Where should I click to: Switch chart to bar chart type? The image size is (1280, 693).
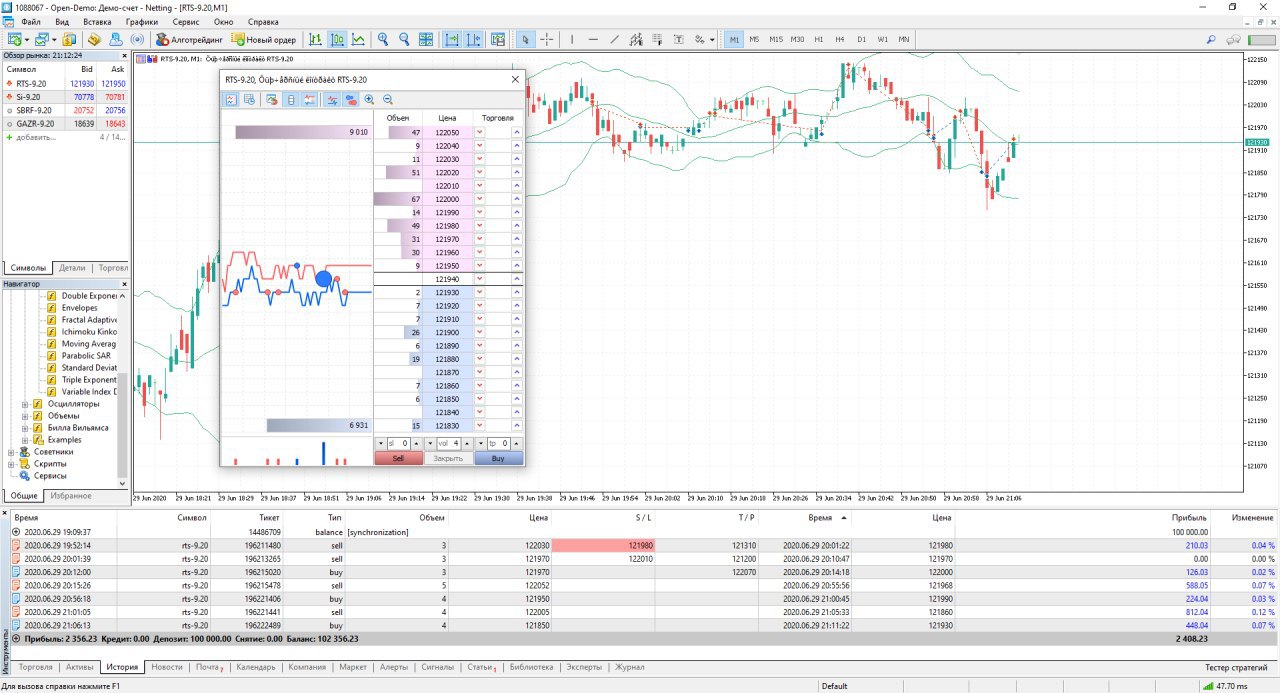(x=315, y=40)
